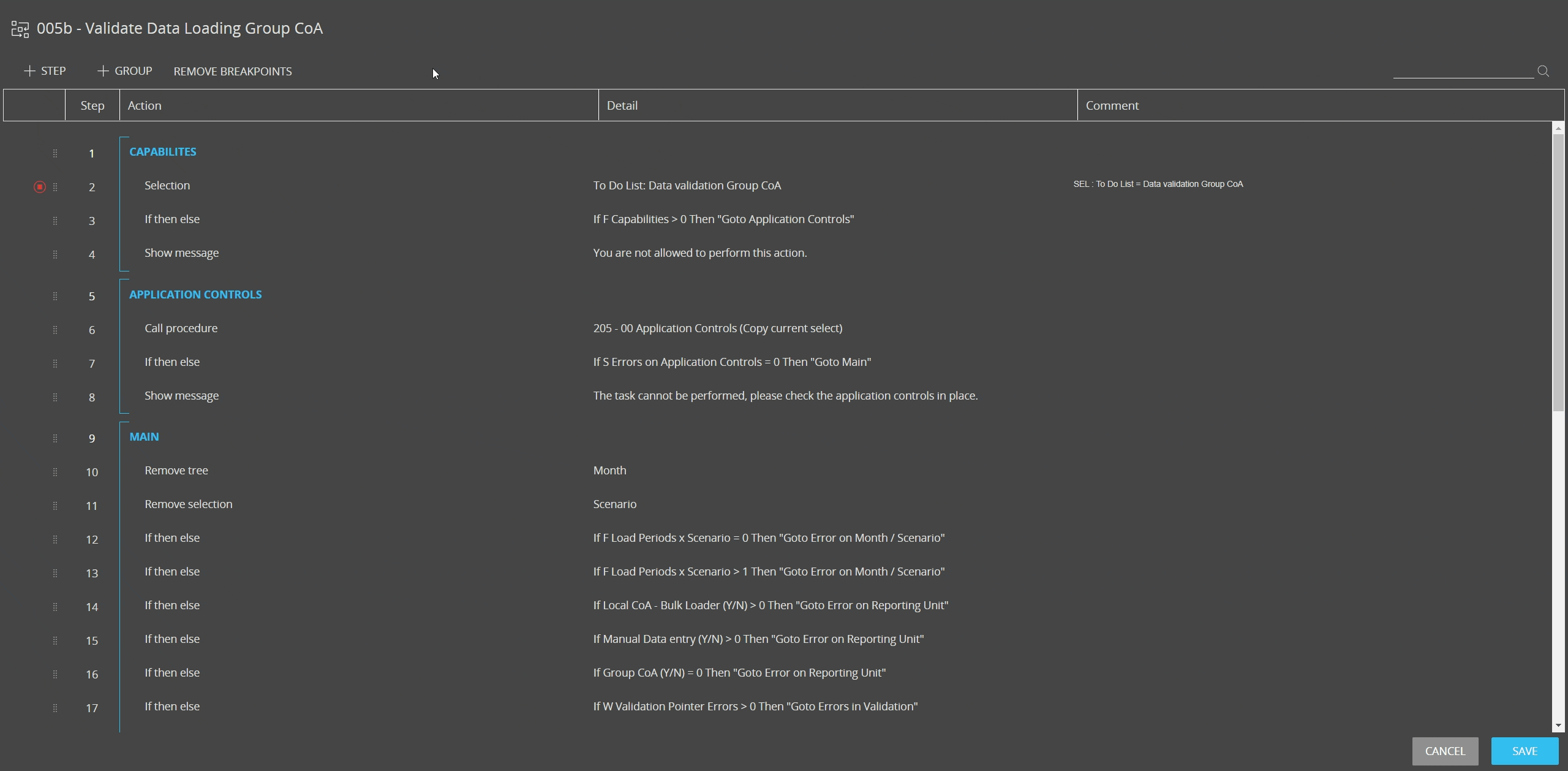Click into the search input field
This screenshot has height=771, width=1568.
tap(1463, 71)
